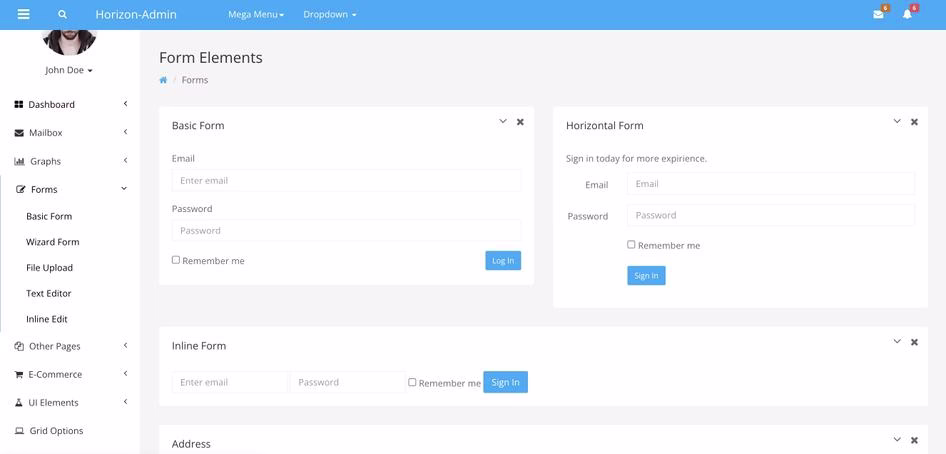Viewport: 946px width, 454px height.
Task: Expand the Graphs sidebar arrow
Action: coord(125,160)
